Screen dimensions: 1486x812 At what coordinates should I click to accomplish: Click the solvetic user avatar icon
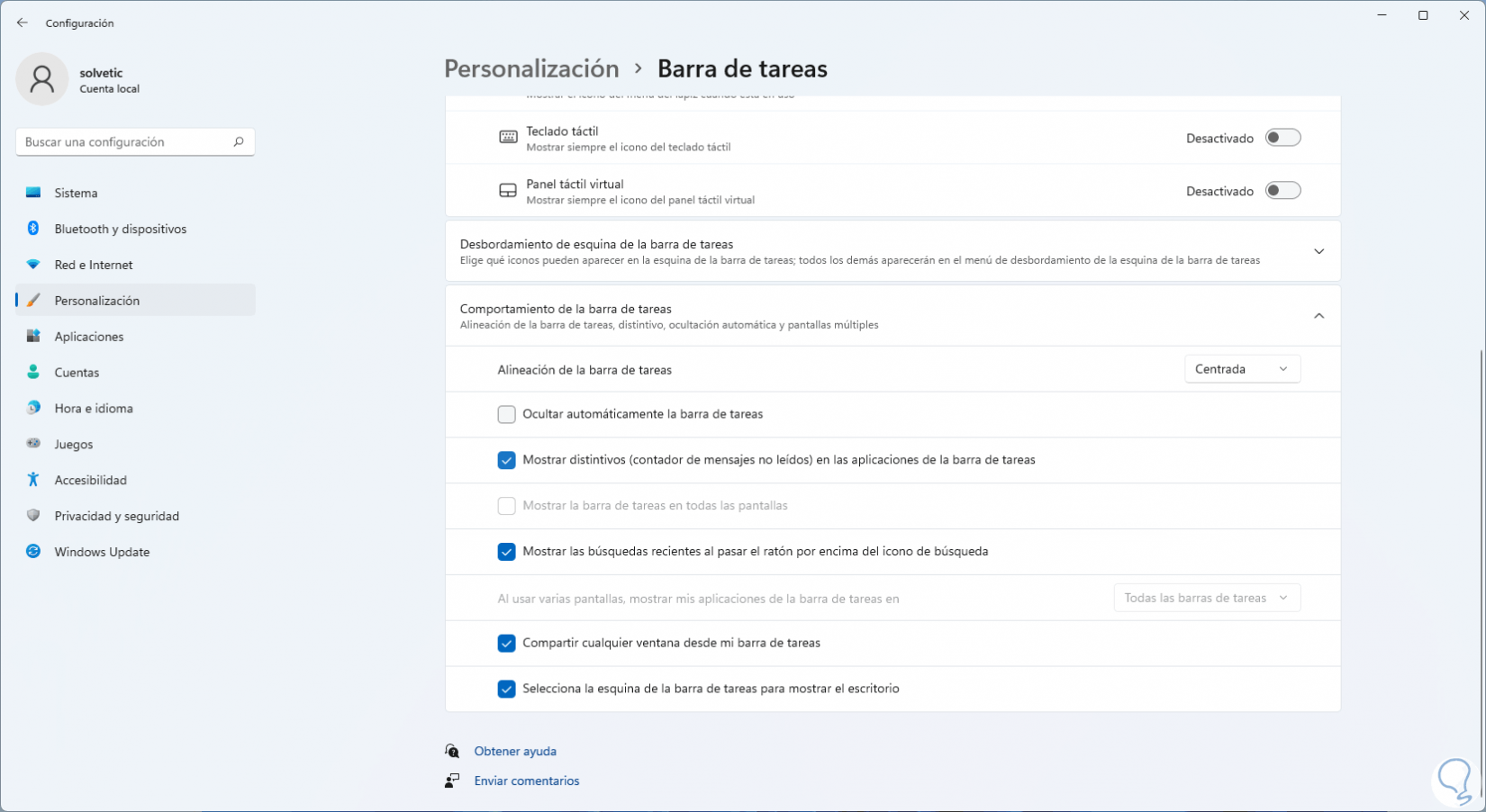tap(41, 79)
